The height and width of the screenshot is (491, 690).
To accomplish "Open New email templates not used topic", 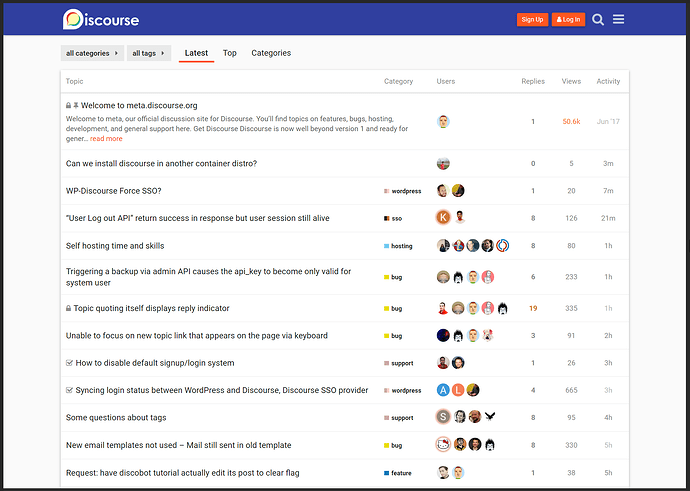I will pos(179,445).
